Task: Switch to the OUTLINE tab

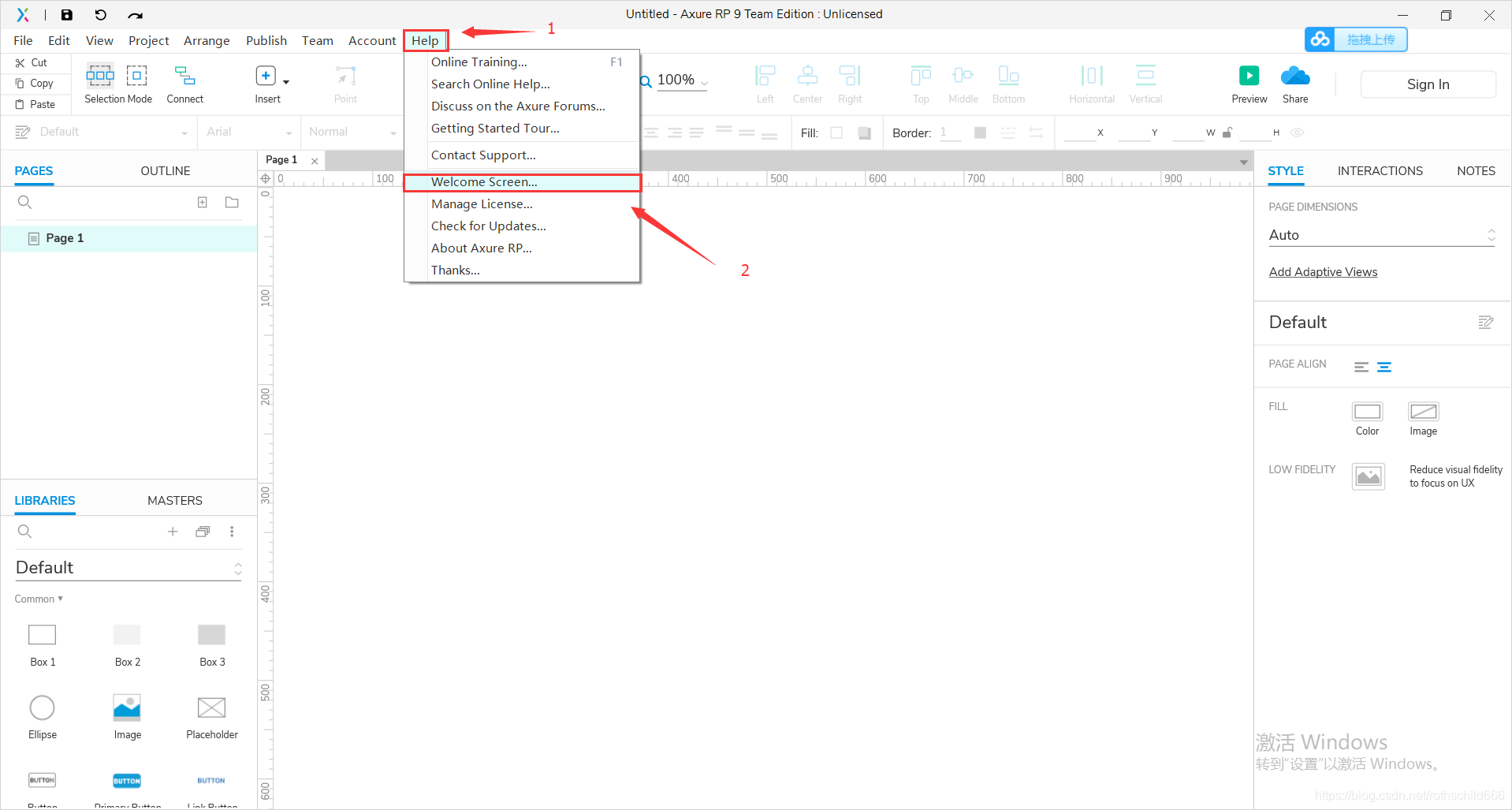Action: tap(166, 171)
